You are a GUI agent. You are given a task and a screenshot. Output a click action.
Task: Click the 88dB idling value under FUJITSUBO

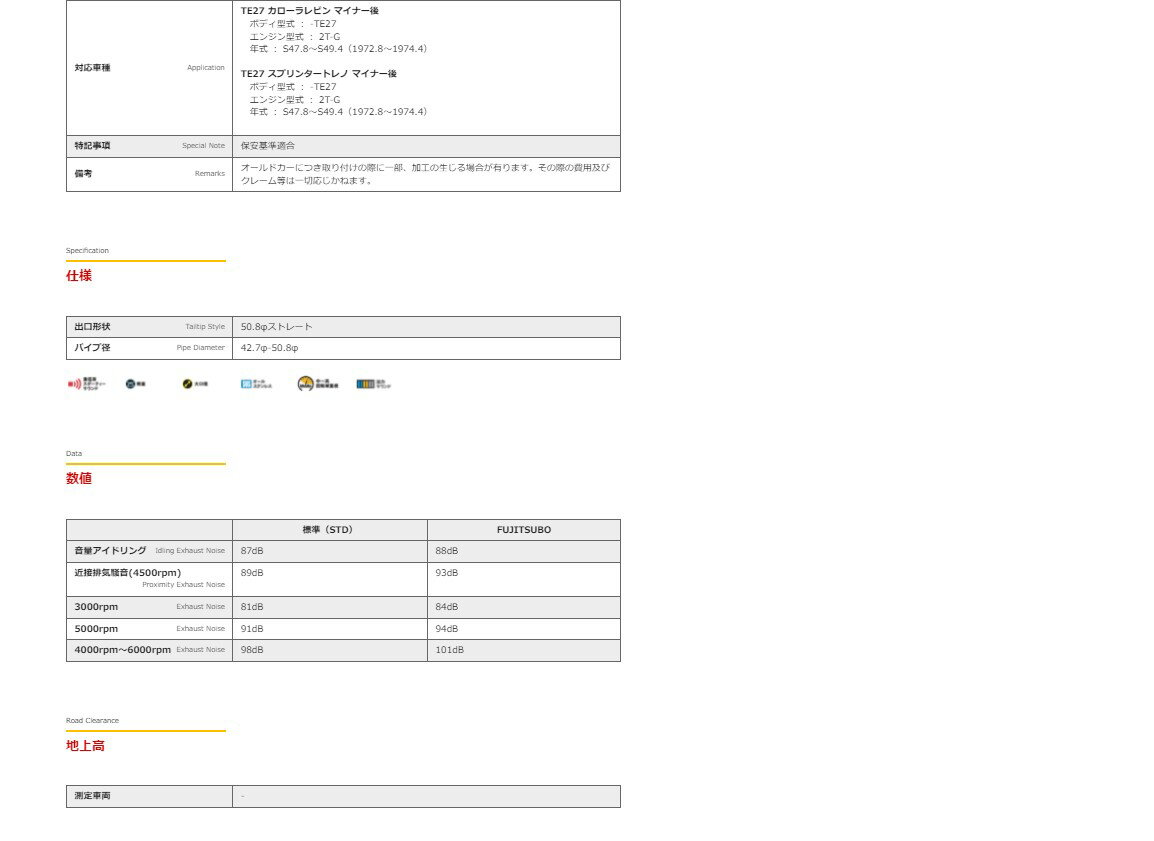447,551
